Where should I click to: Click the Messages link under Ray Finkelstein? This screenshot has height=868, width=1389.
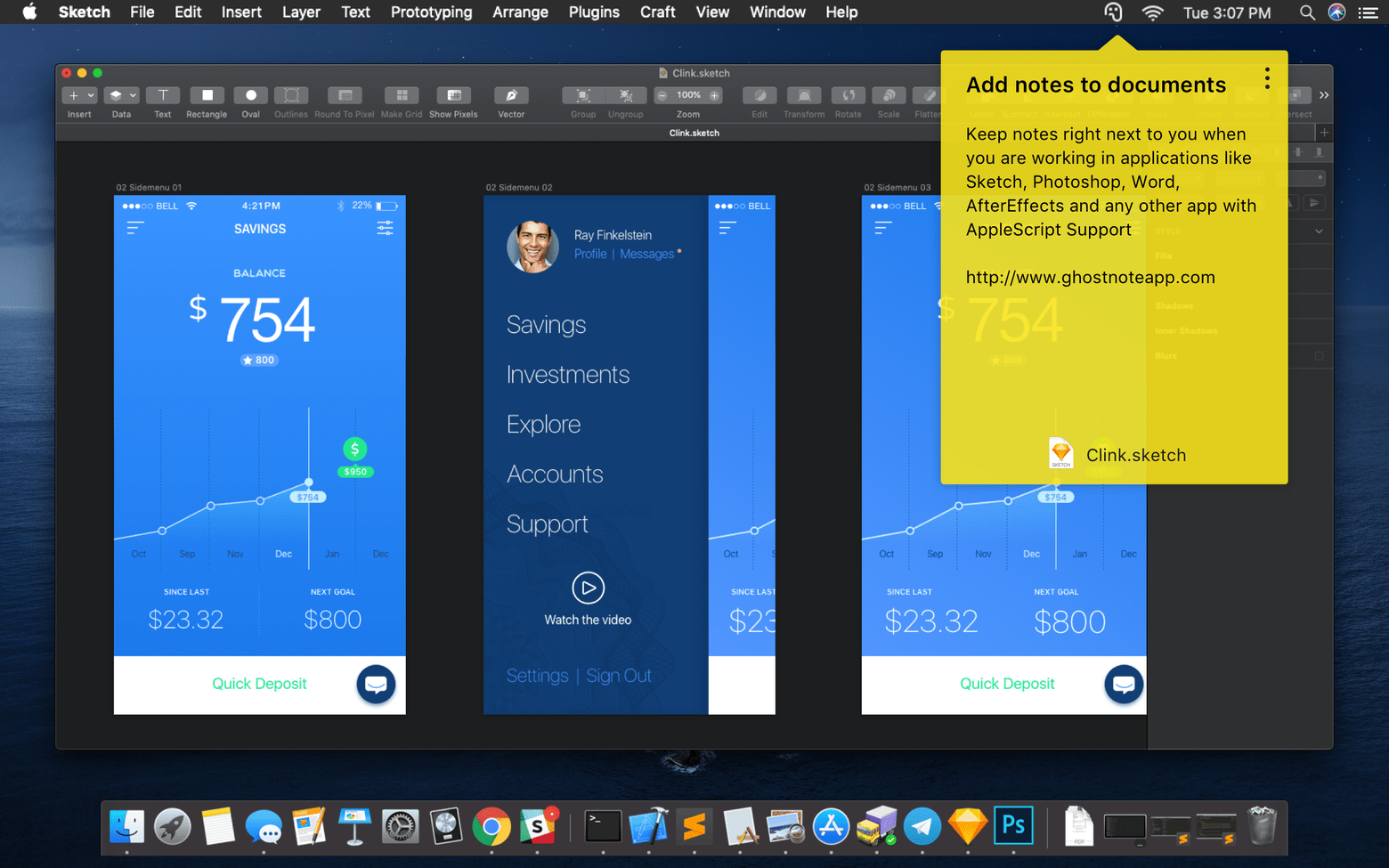pos(647,254)
